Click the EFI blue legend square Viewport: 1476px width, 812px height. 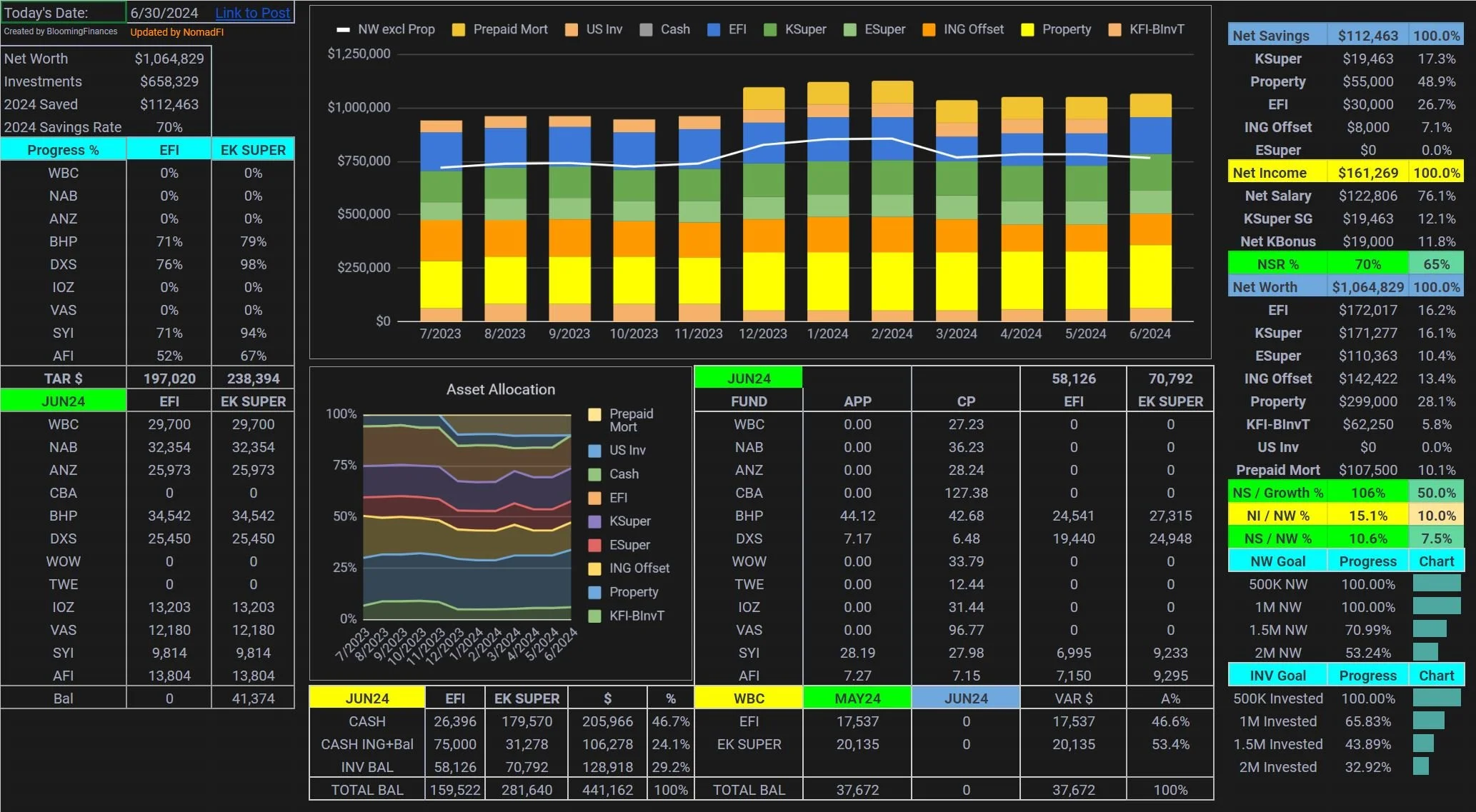713,29
